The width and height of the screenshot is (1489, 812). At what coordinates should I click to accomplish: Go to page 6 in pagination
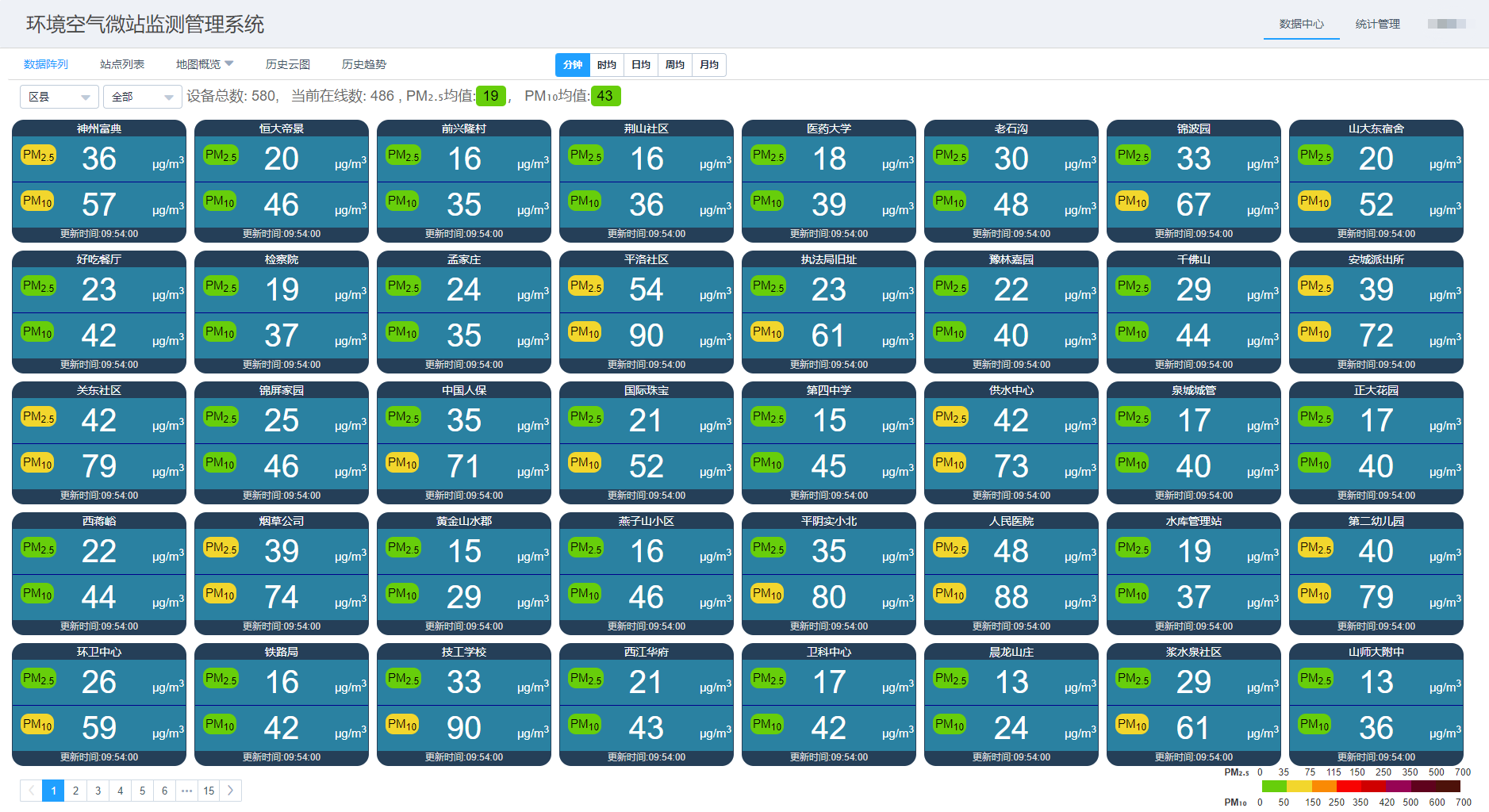pos(164,791)
